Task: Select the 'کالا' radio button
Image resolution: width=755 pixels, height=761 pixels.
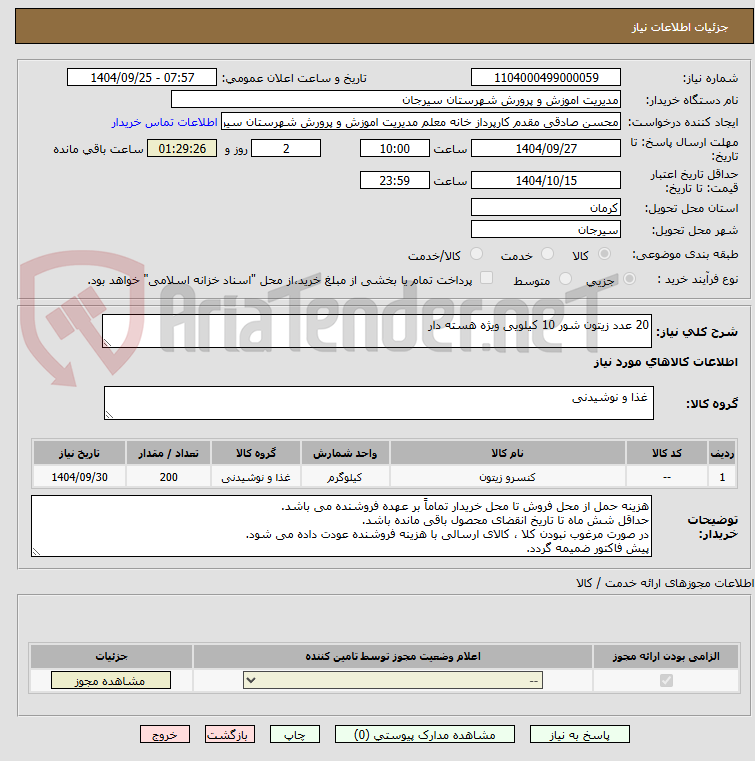Action: [604, 253]
